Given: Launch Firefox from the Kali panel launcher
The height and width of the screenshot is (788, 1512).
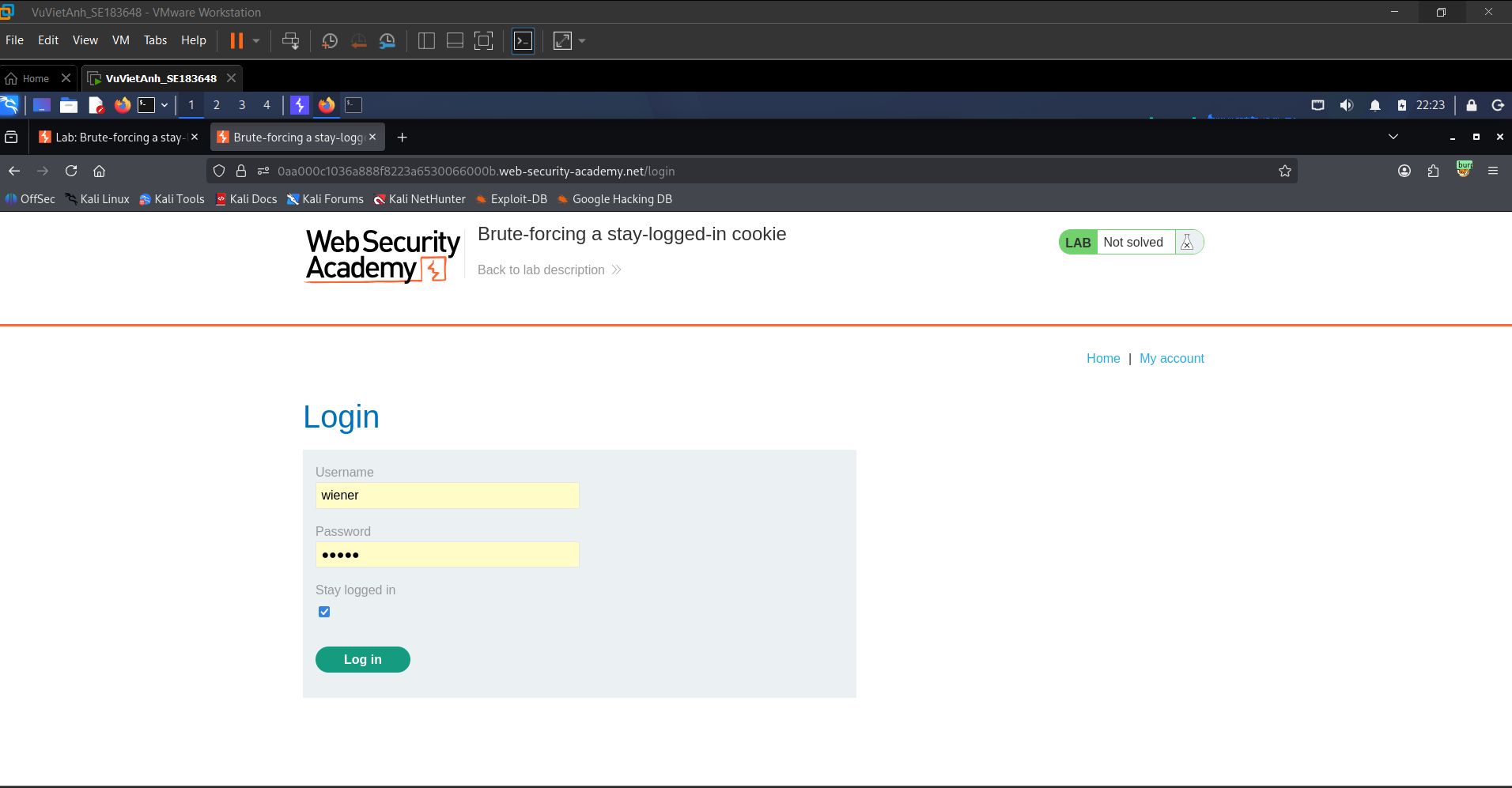Looking at the screenshot, I should (123, 105).
